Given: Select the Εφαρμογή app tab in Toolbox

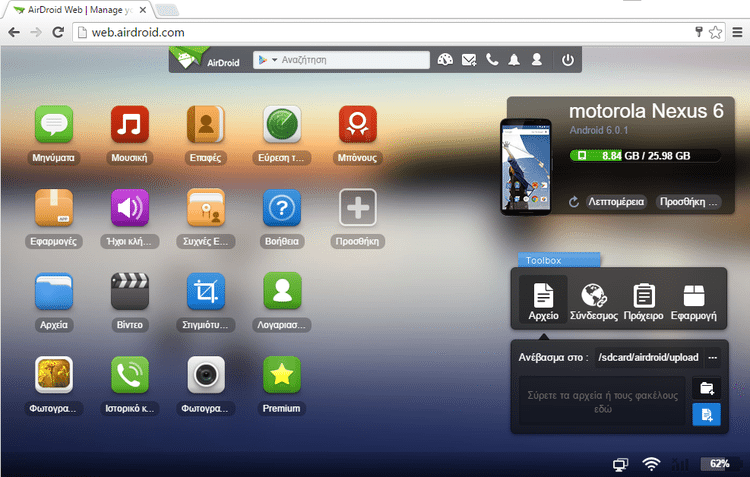Looking at the screenshot, I should tap(694, 300).
